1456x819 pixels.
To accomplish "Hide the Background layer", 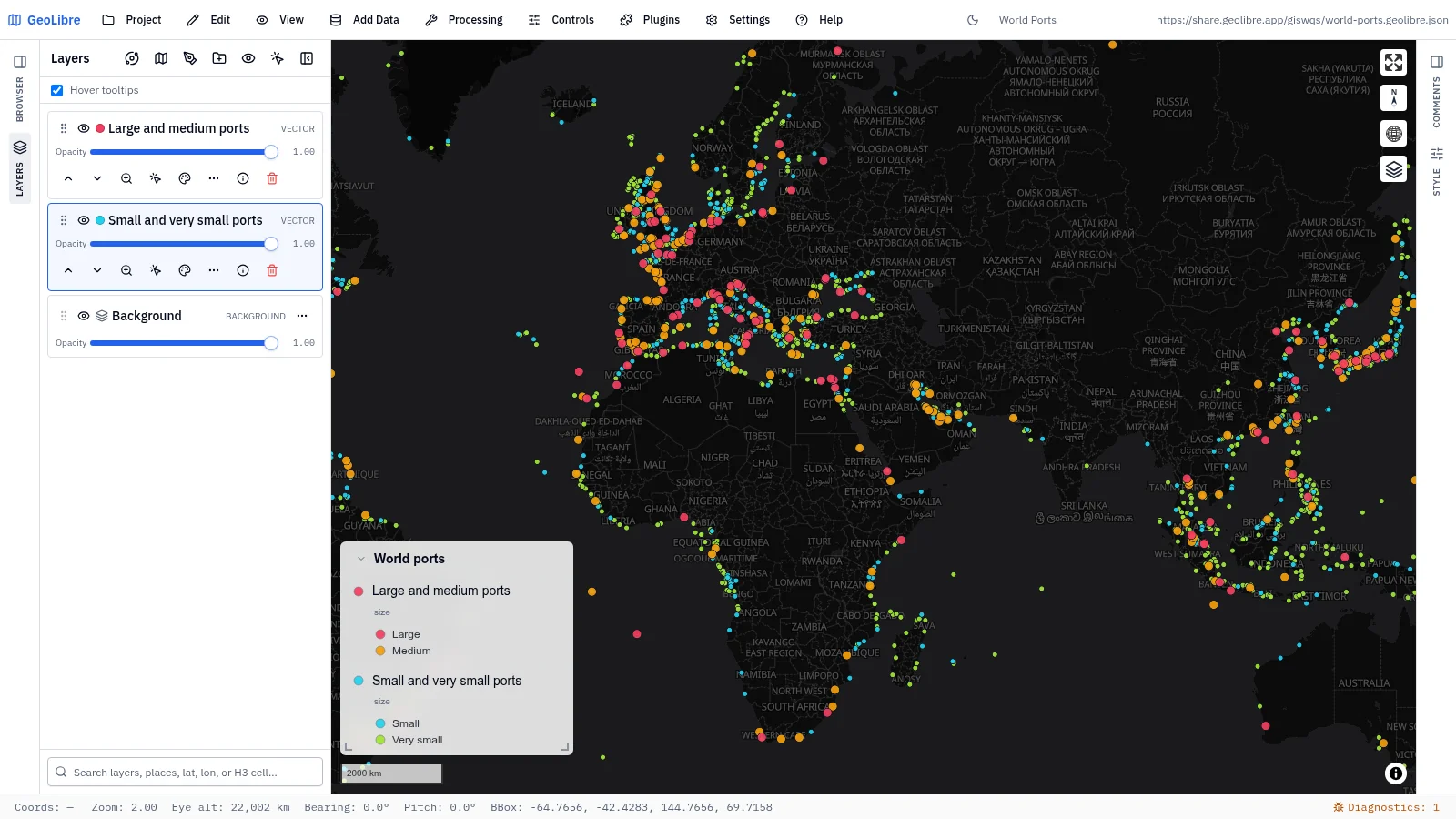I will tap(84, 316).
